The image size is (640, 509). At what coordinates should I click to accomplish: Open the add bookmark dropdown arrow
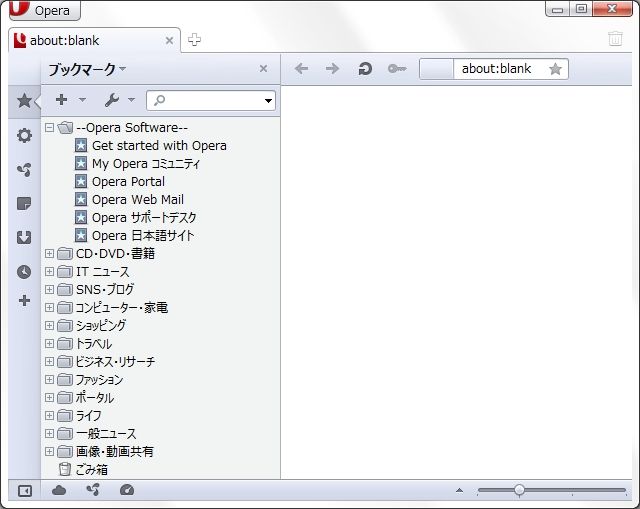click(82, 100)
